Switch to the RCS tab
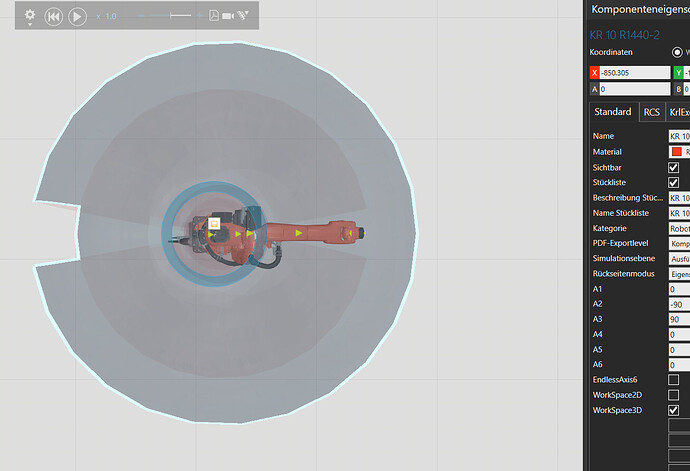The image size is (690, 471). (651, 113)
